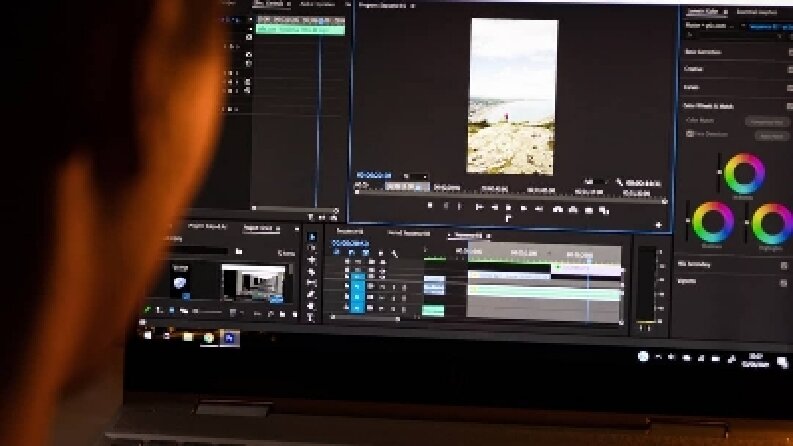
Task: Select the Razor tool
Action: pyautogui.click(x=312, y=272)
